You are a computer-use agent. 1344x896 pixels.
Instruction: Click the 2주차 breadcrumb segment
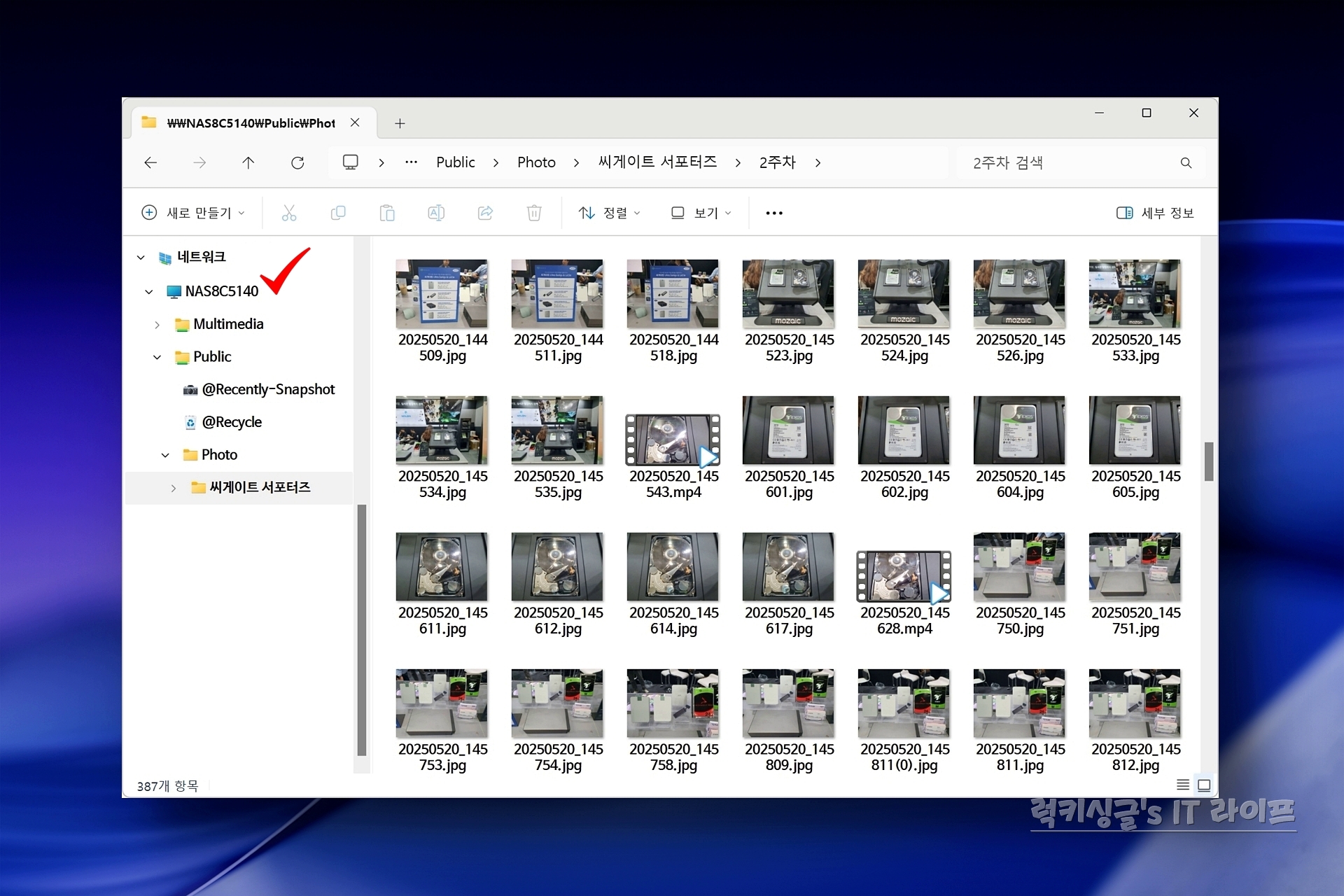[778, 162]
